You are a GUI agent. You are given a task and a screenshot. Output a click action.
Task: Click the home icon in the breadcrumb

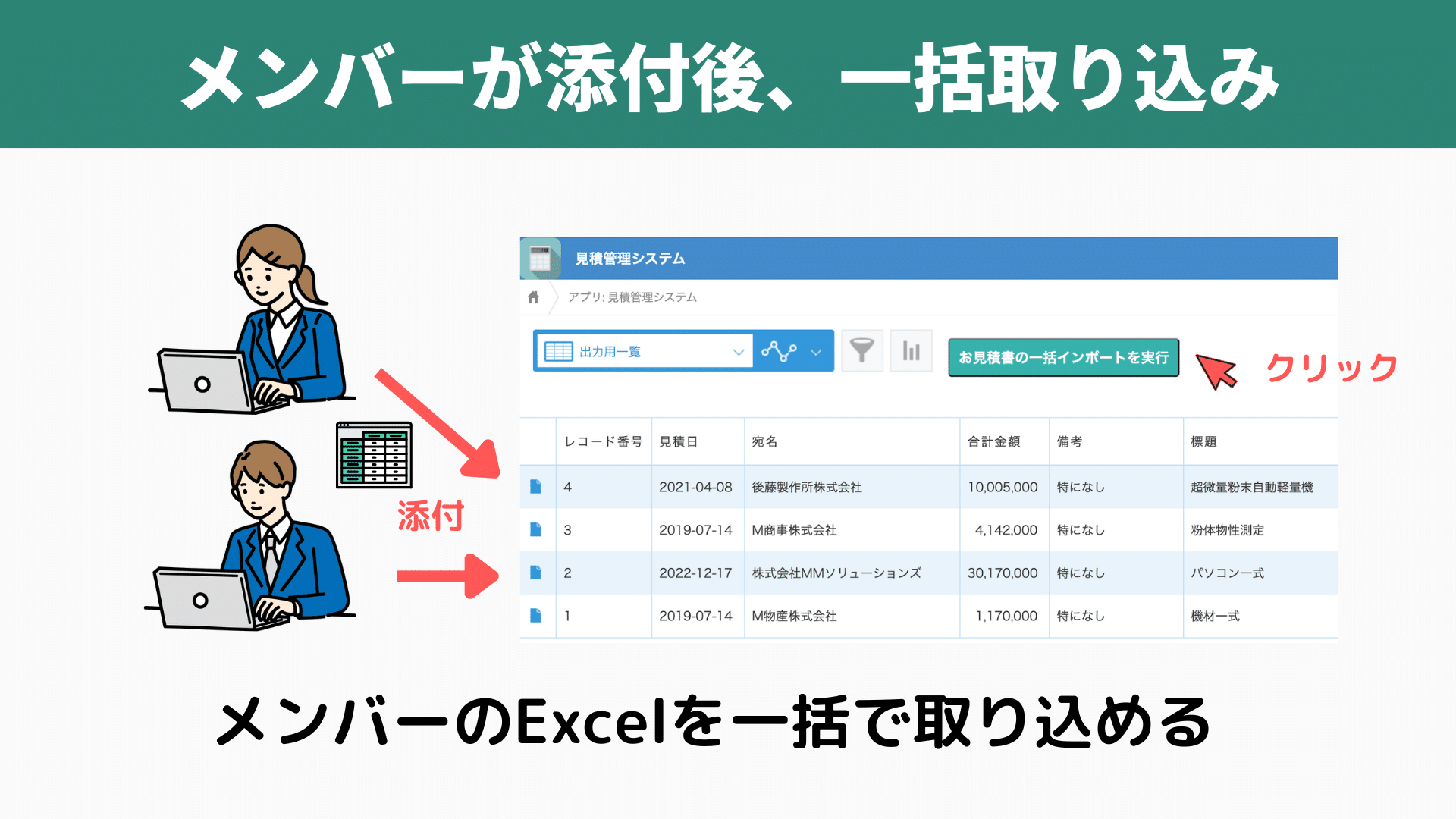click(x=535, y=297)
